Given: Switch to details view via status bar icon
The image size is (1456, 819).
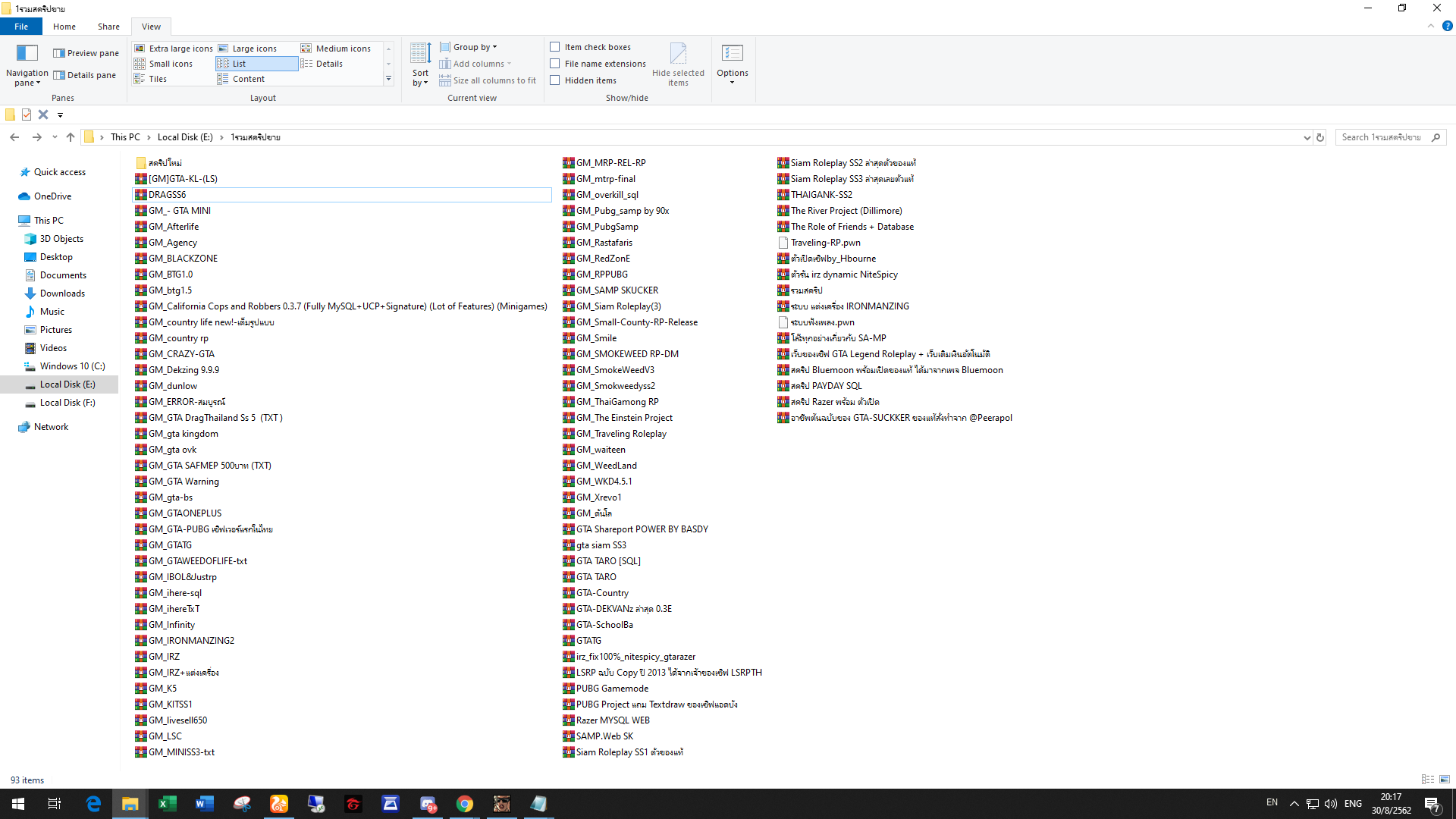Looking at the screenshot, I should (1428, 780).
